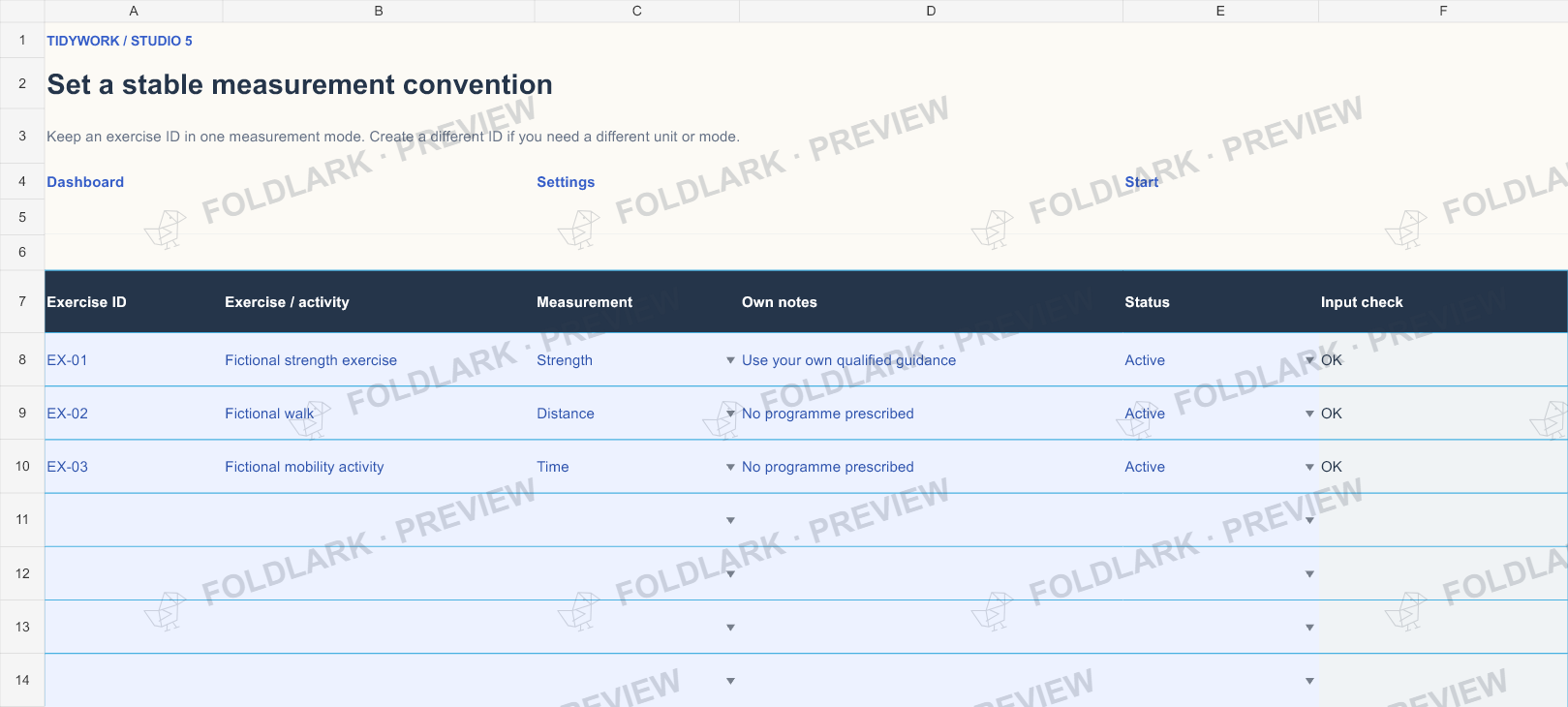
Task: Click the Active status cell for EX-03
Action: (x=1220, y=467)
